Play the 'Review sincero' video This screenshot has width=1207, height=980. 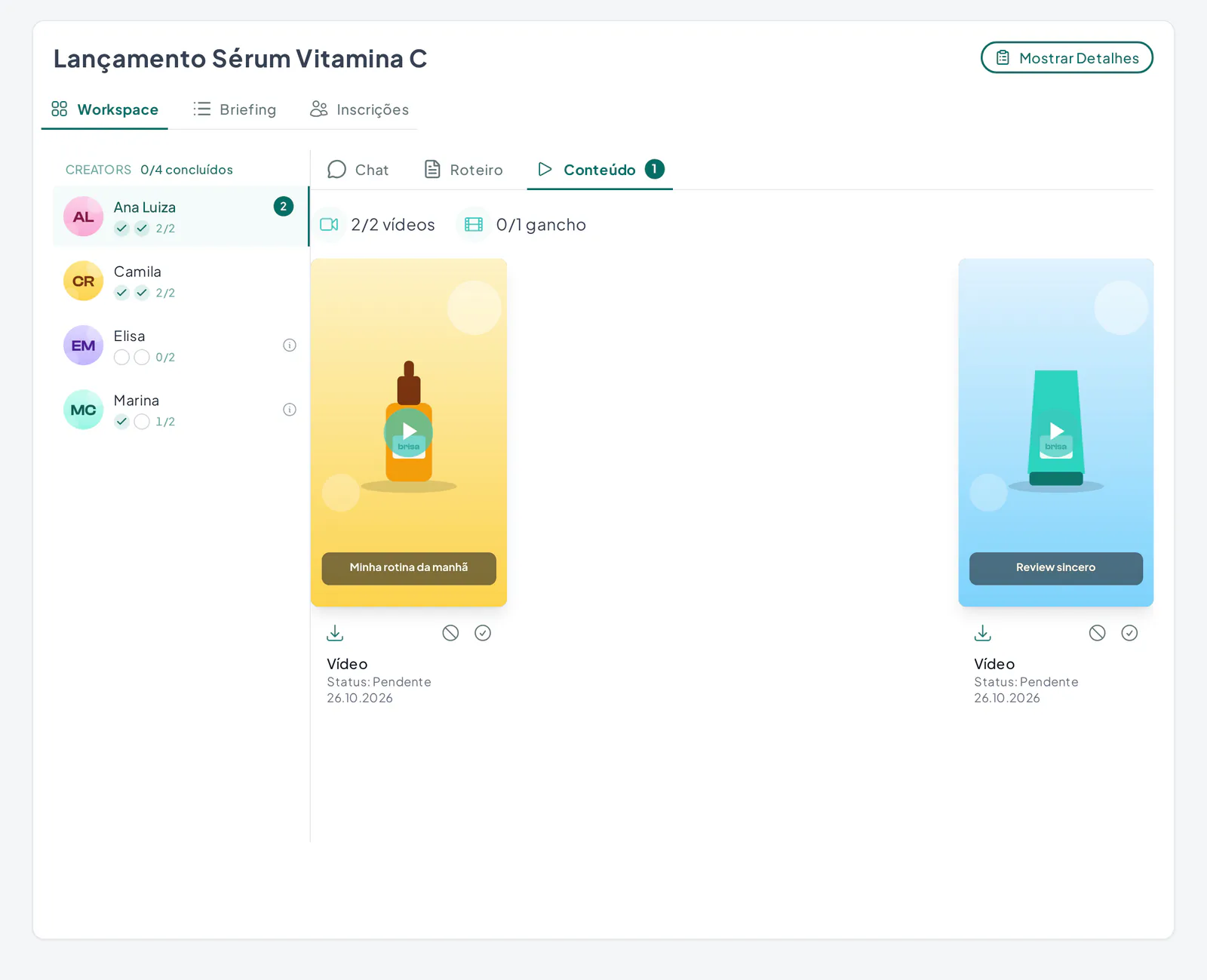(x=1056, y=432)
